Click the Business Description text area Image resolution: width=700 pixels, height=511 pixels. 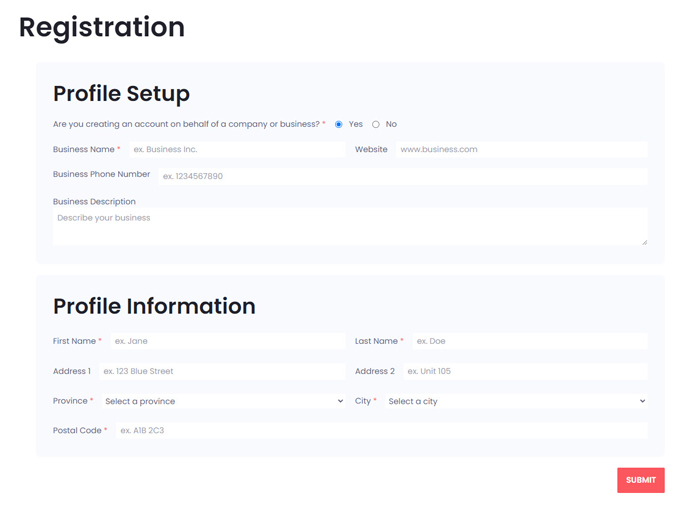(x=350, y=226)
